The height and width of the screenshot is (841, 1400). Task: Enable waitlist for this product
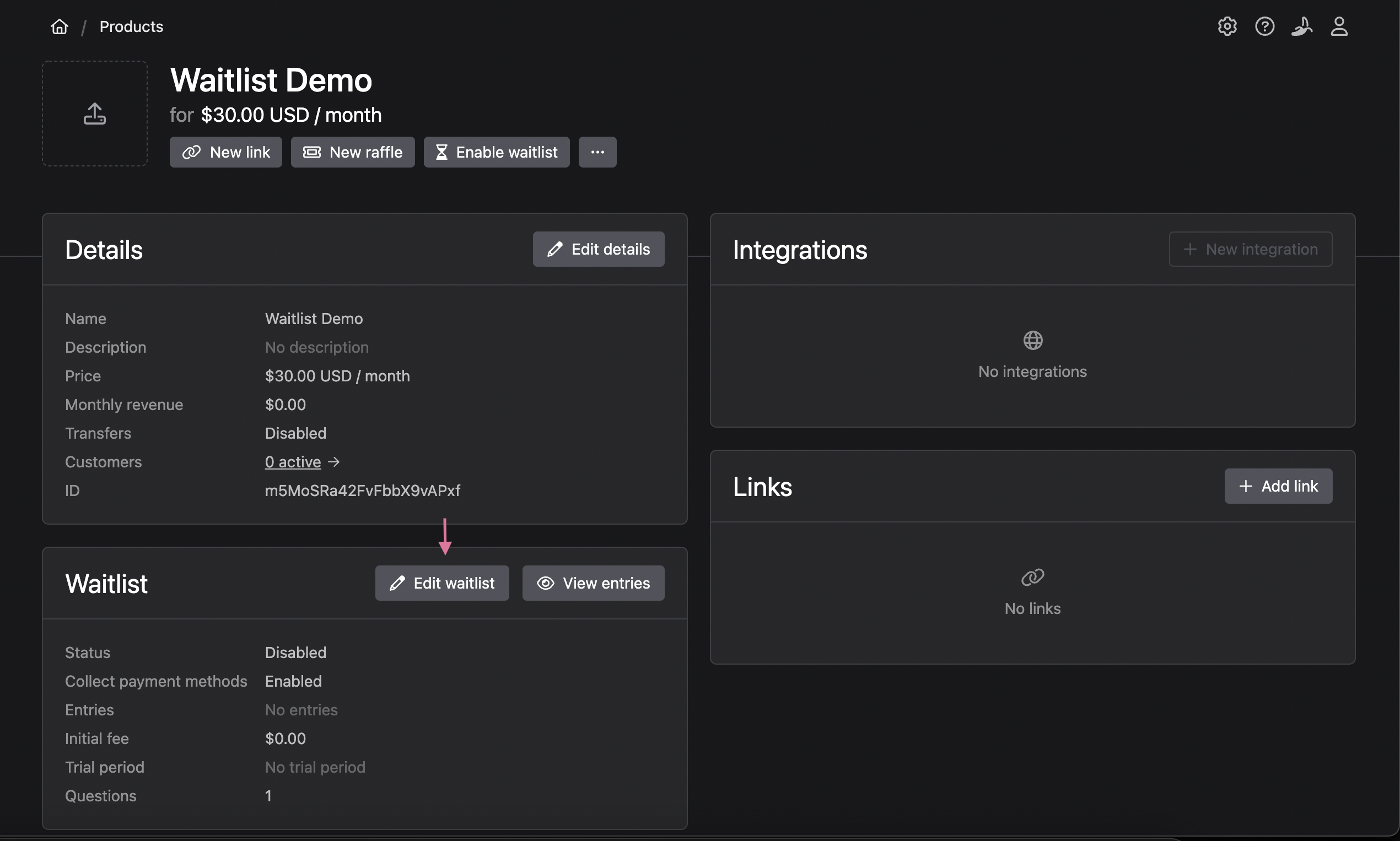pyautogui.click(x=497, y=152)
